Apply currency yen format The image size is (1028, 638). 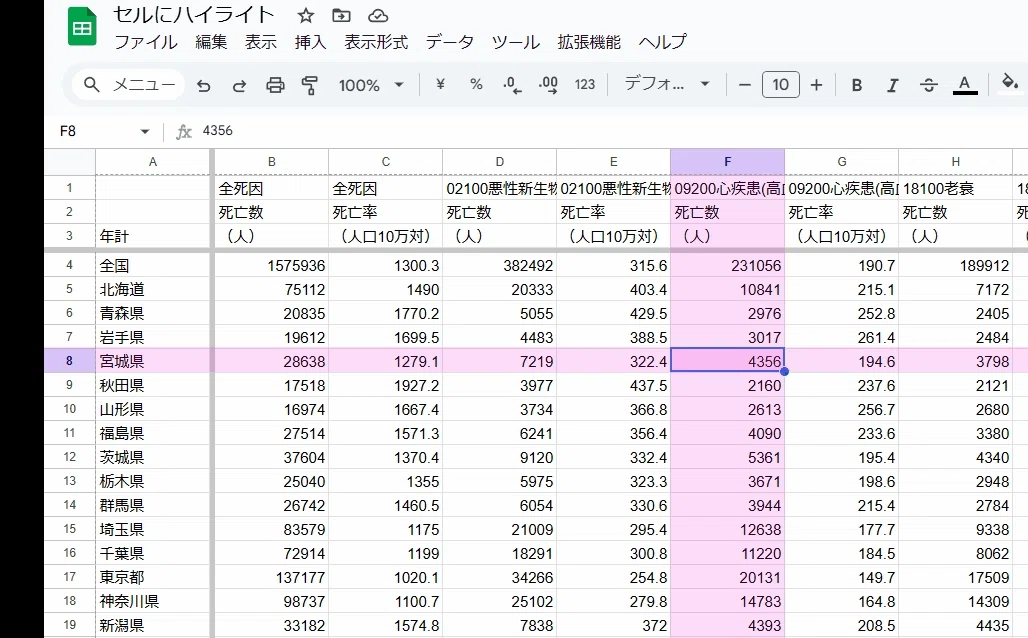(441, 84)
